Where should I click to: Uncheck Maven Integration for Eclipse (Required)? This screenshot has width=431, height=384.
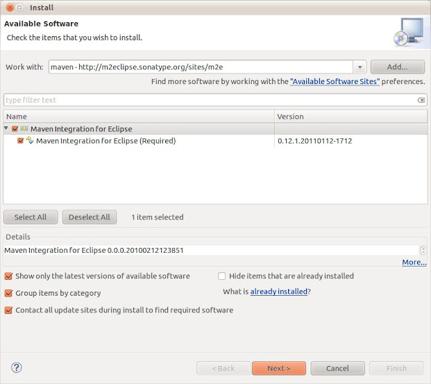click(x=21, y=141)
